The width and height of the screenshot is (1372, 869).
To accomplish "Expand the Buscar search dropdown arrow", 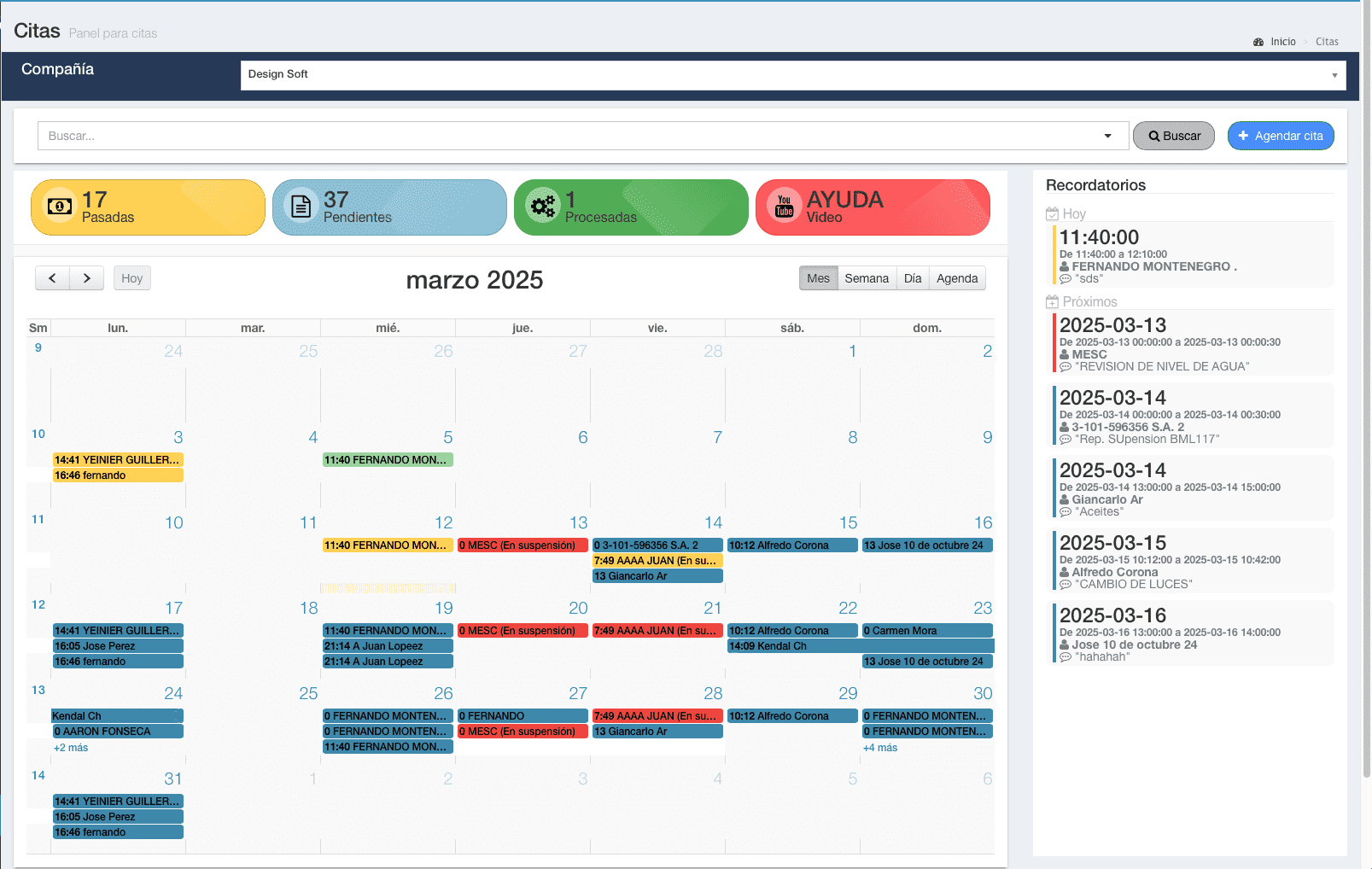I will point(1107,136).
